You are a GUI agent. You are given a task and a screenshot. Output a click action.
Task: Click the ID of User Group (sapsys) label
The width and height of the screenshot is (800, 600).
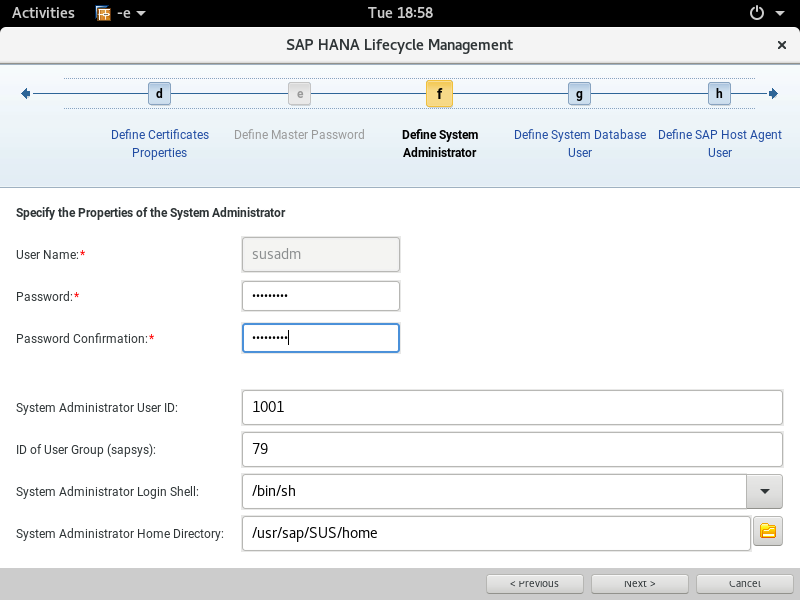(x=86, y=450)
